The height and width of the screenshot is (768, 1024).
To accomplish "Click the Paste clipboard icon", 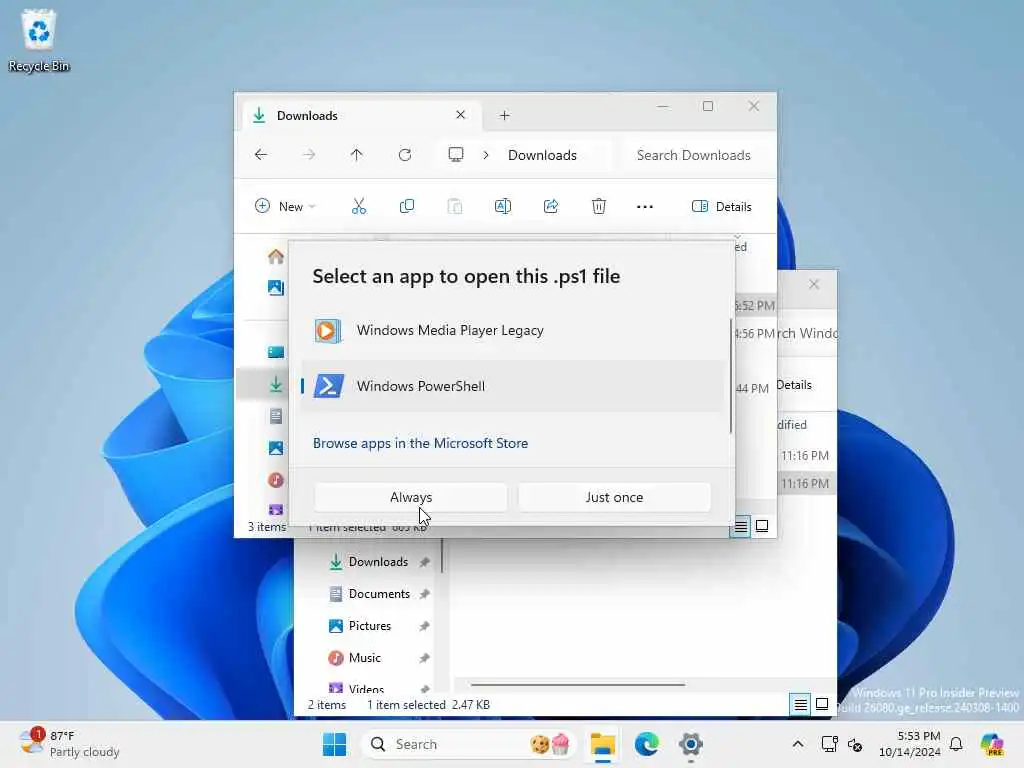I will (455, 206).
